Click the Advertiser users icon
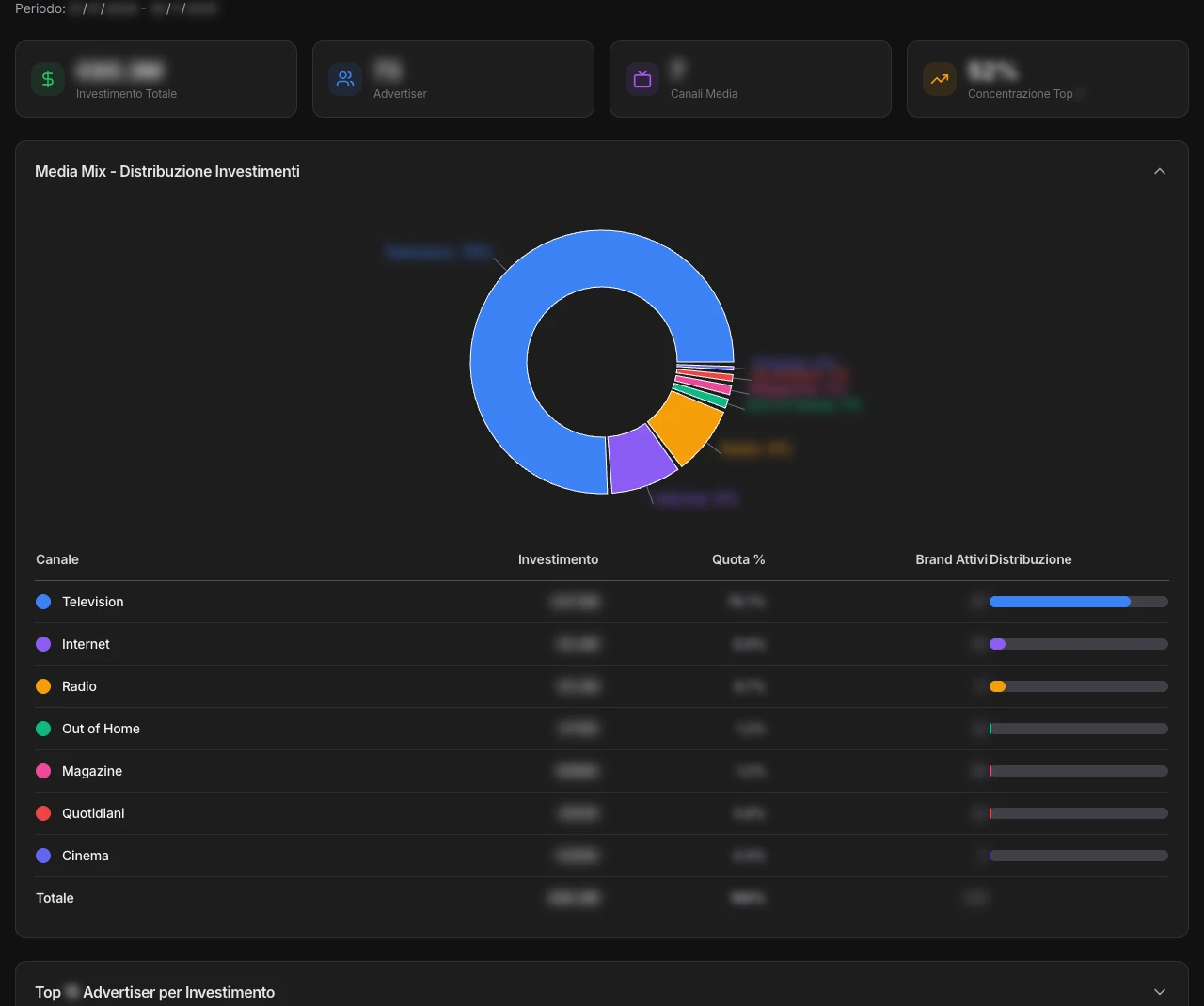Screen dimensions: 1204x1006 345,79
